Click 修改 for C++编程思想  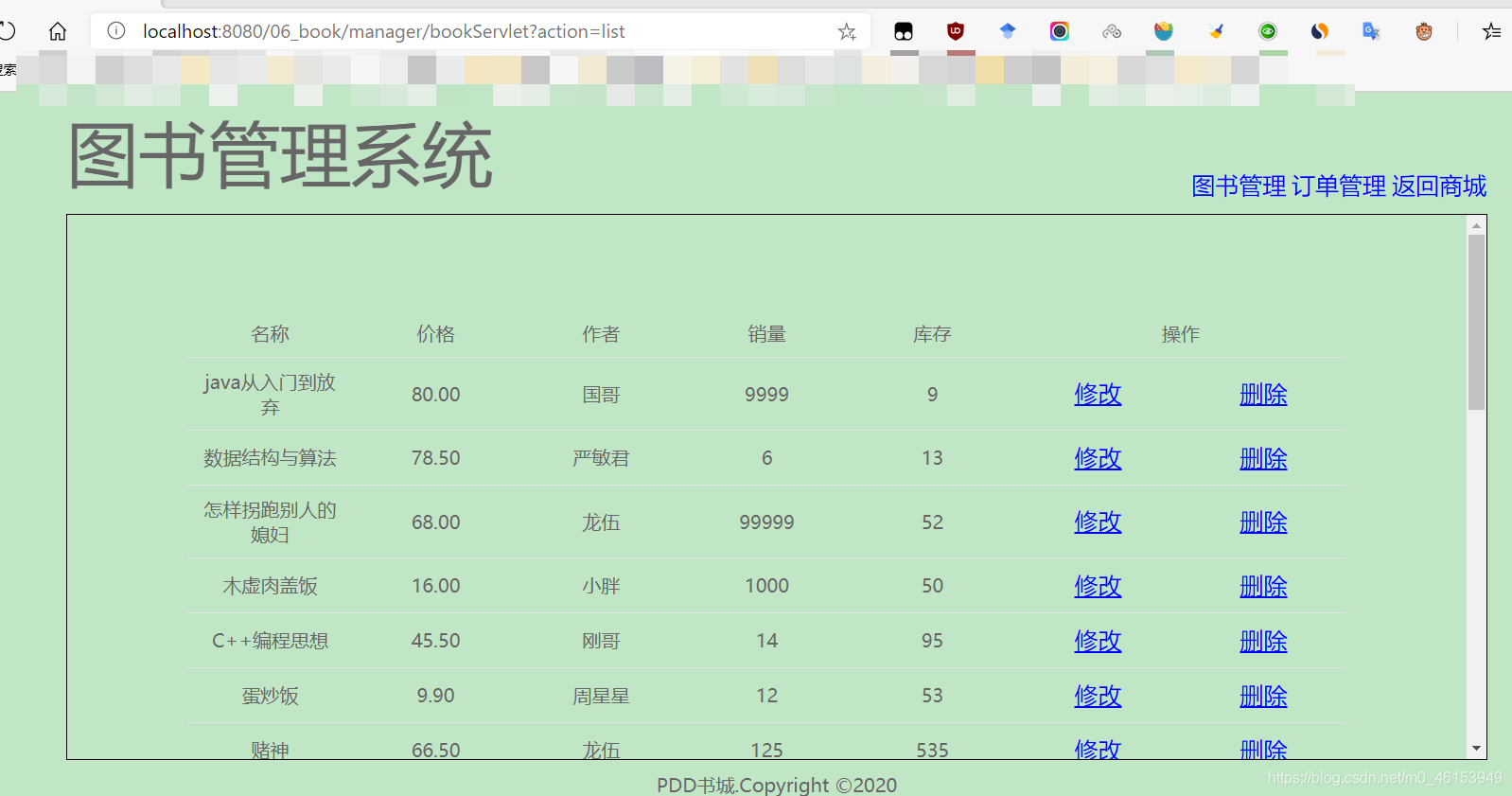coord(1098,642)
